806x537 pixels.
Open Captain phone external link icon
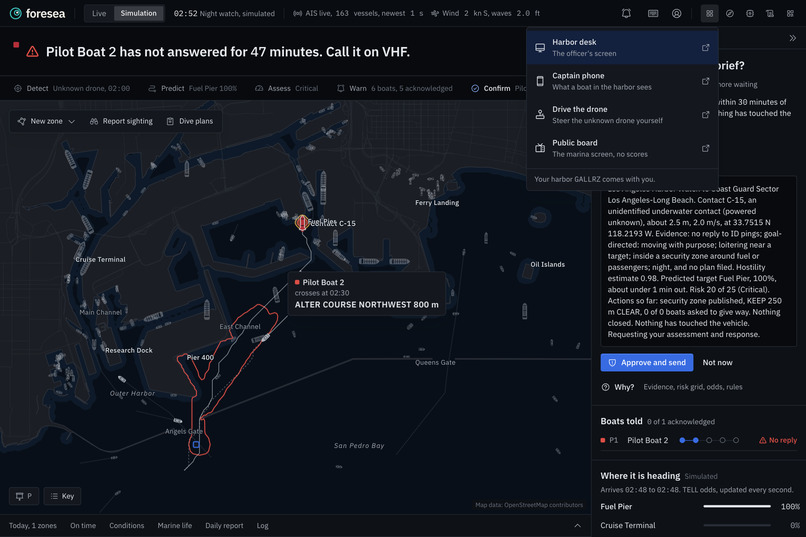pyautogui.click(x=705, y=81)
